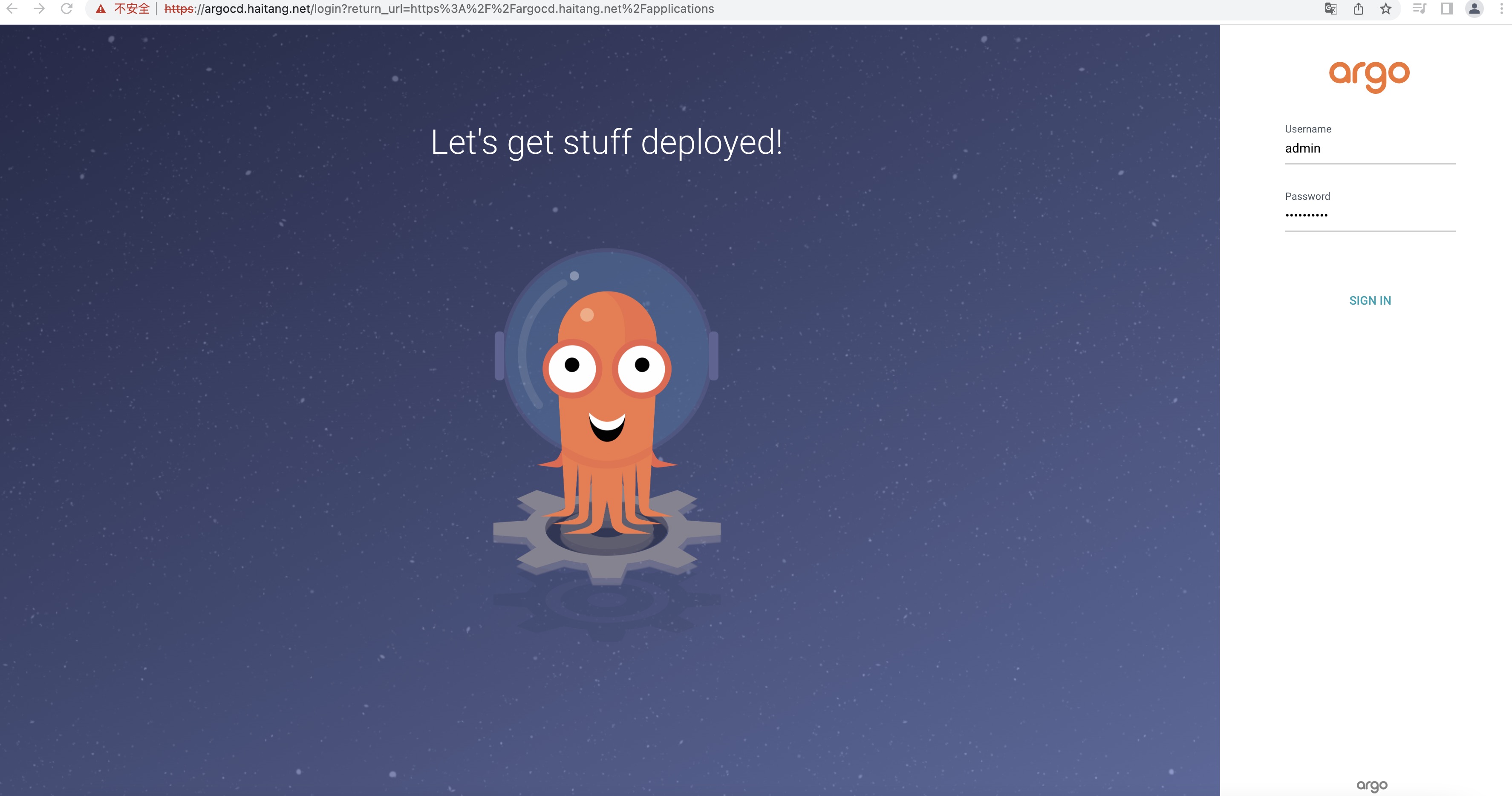Click the grey argo logo at panel bottom
Image resolution: width=1512 pixels, height=796 pixels.
coord(1372,785)
